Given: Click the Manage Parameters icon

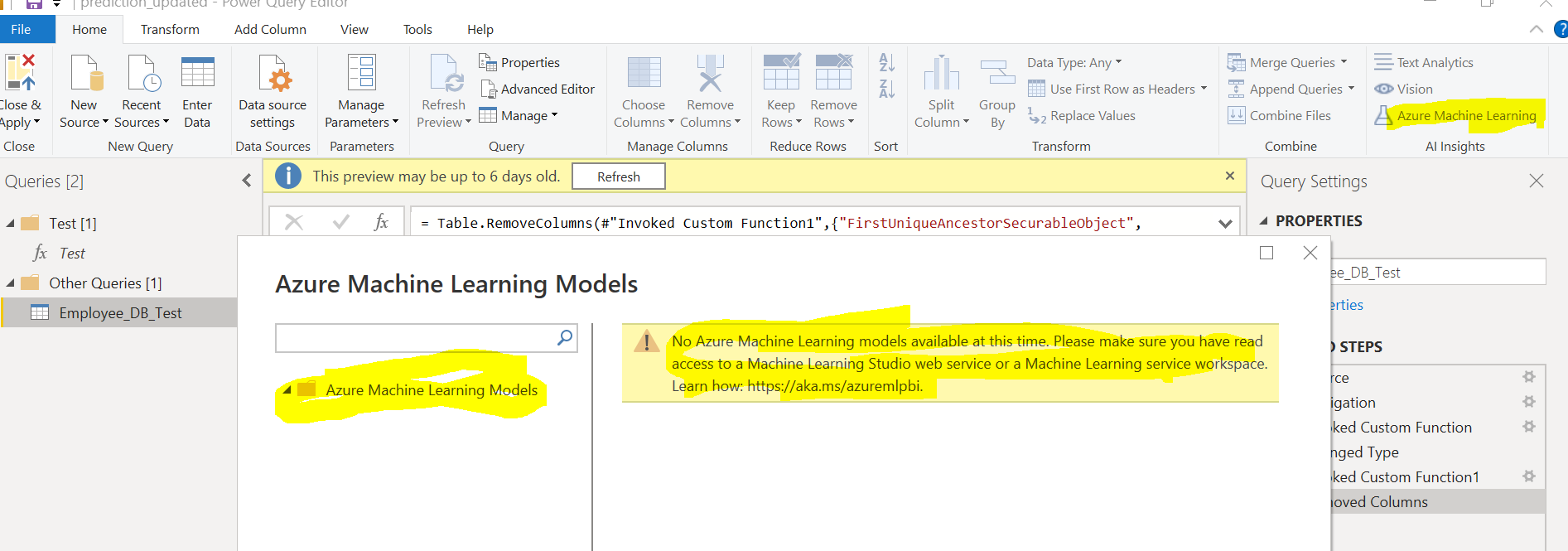Looking at the screenshot, I should [x=361, y=73].
